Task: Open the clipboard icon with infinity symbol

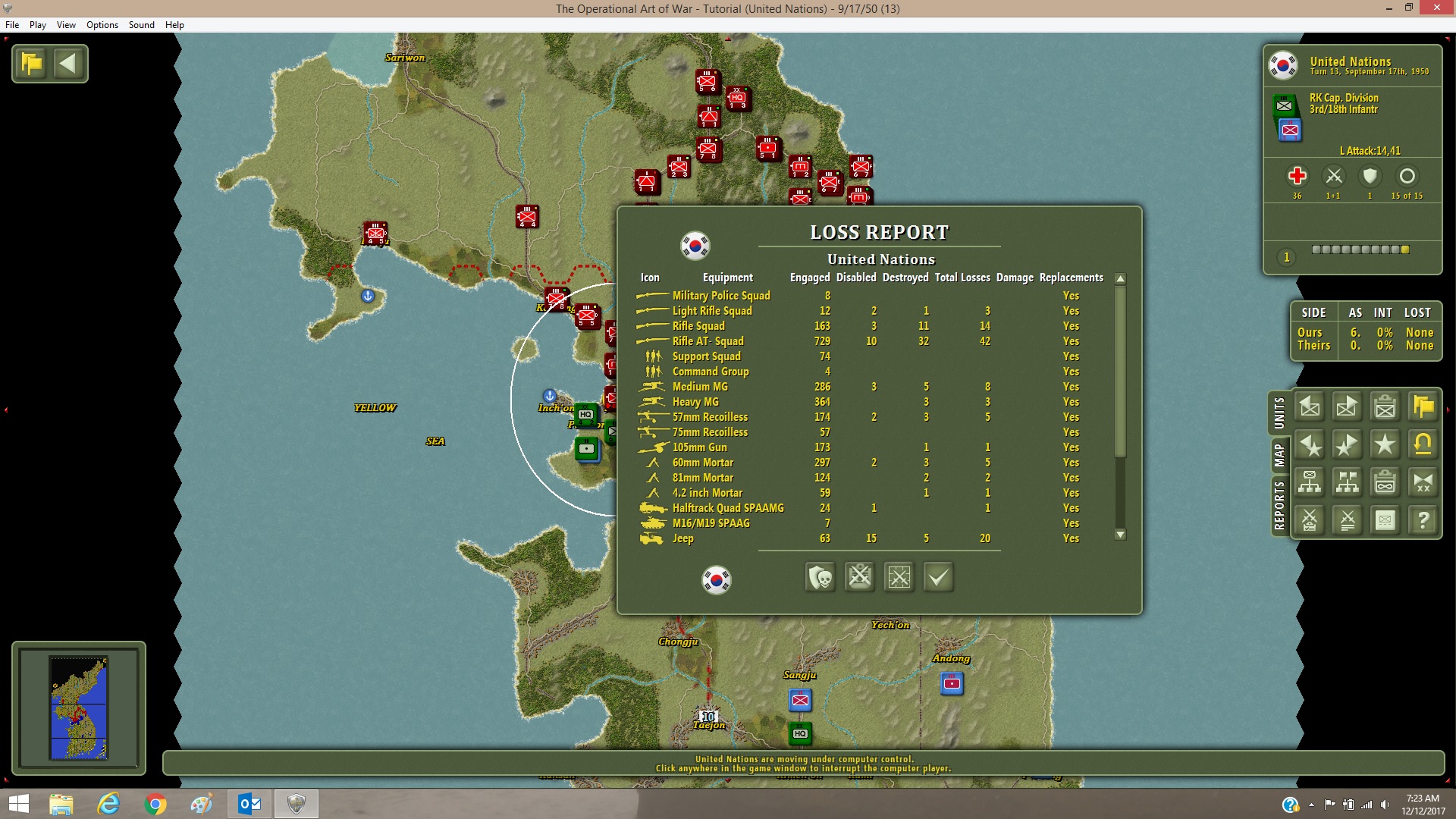Action: [x=1385, y=482]
